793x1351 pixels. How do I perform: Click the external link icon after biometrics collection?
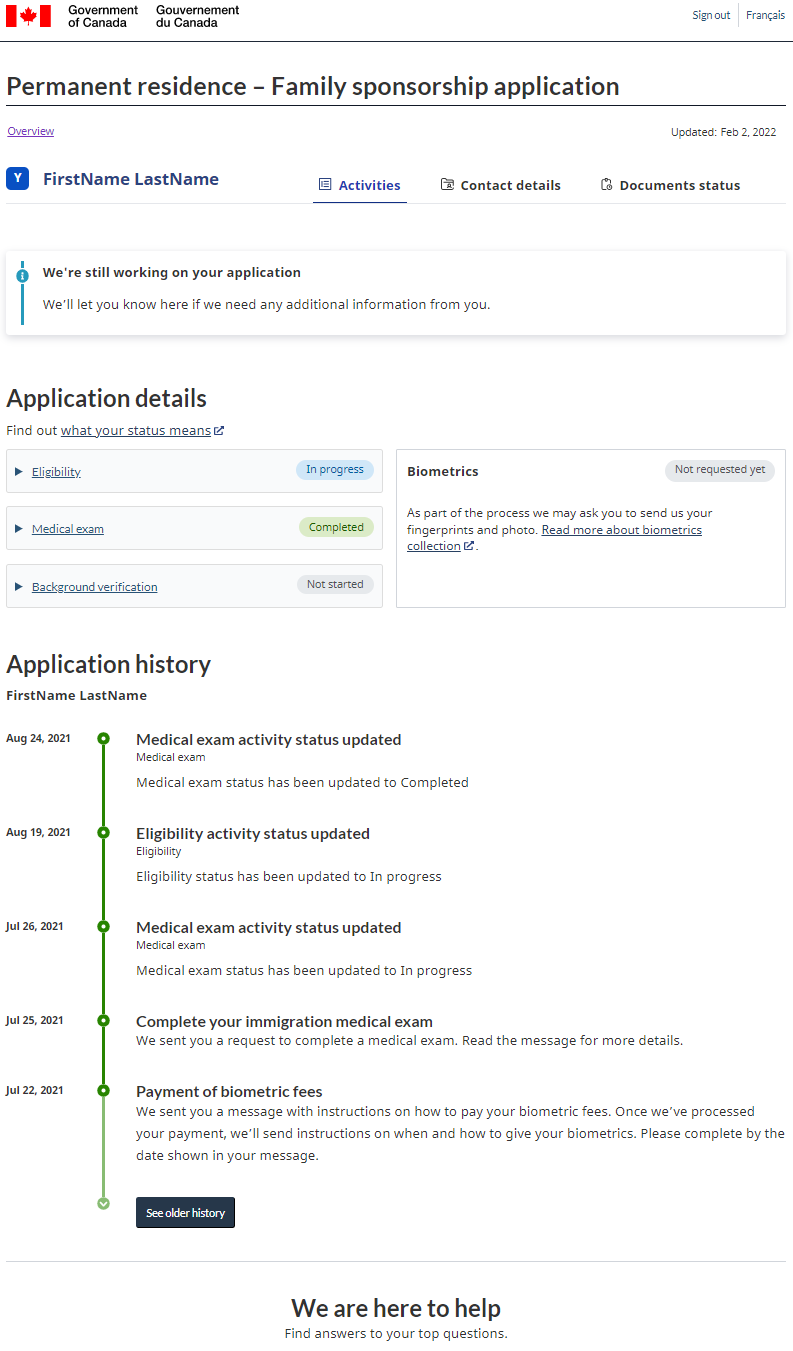pyautogui.click(x=468, y=545)
